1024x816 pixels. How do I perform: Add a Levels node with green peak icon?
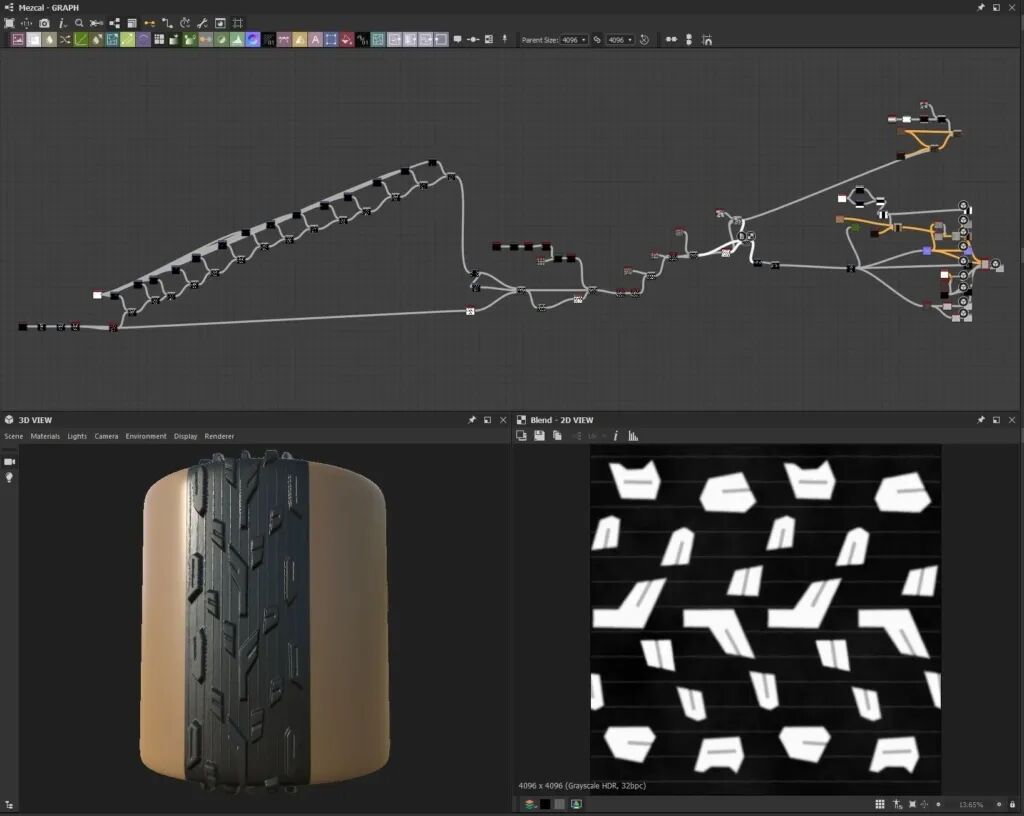coord(237,40)
